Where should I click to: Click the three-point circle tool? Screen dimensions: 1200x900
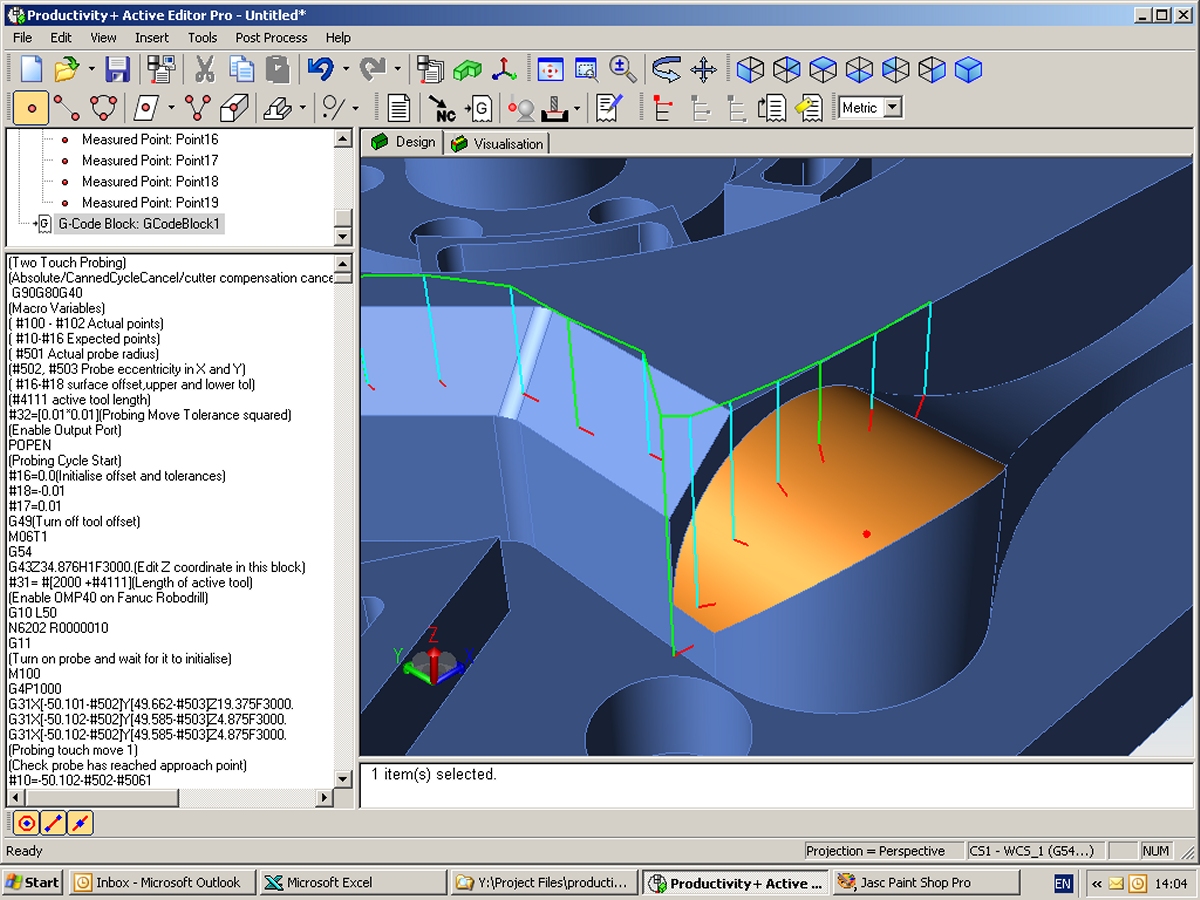pyautogui.click(x=104, y=107)
